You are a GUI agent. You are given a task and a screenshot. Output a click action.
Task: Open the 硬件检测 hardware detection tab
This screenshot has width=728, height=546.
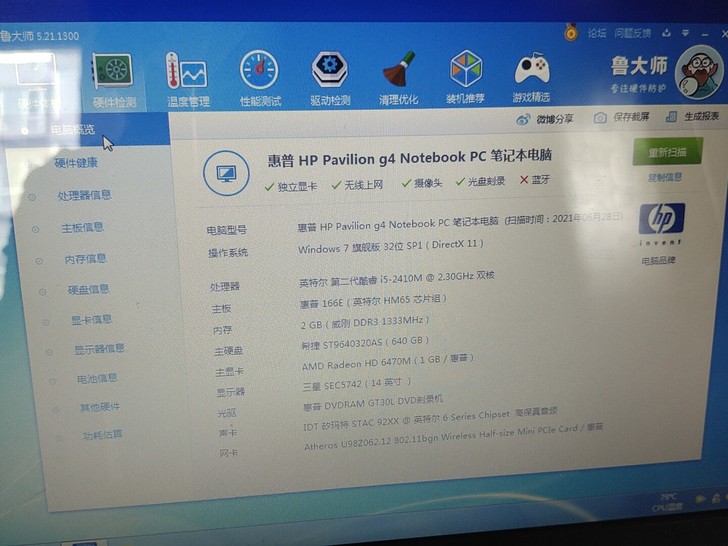click(x=114, y=81)
